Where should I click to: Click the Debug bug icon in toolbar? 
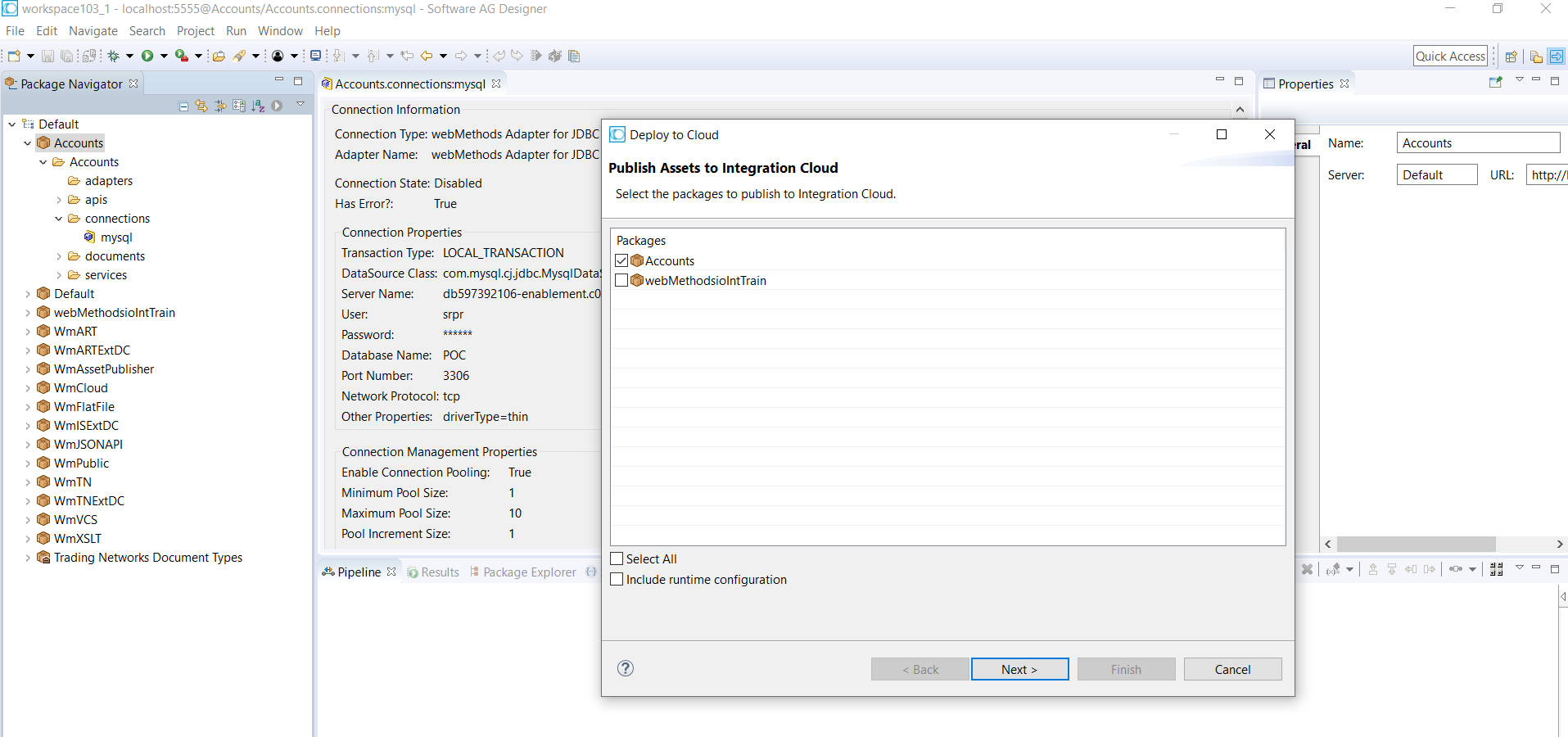click(114, 56)
